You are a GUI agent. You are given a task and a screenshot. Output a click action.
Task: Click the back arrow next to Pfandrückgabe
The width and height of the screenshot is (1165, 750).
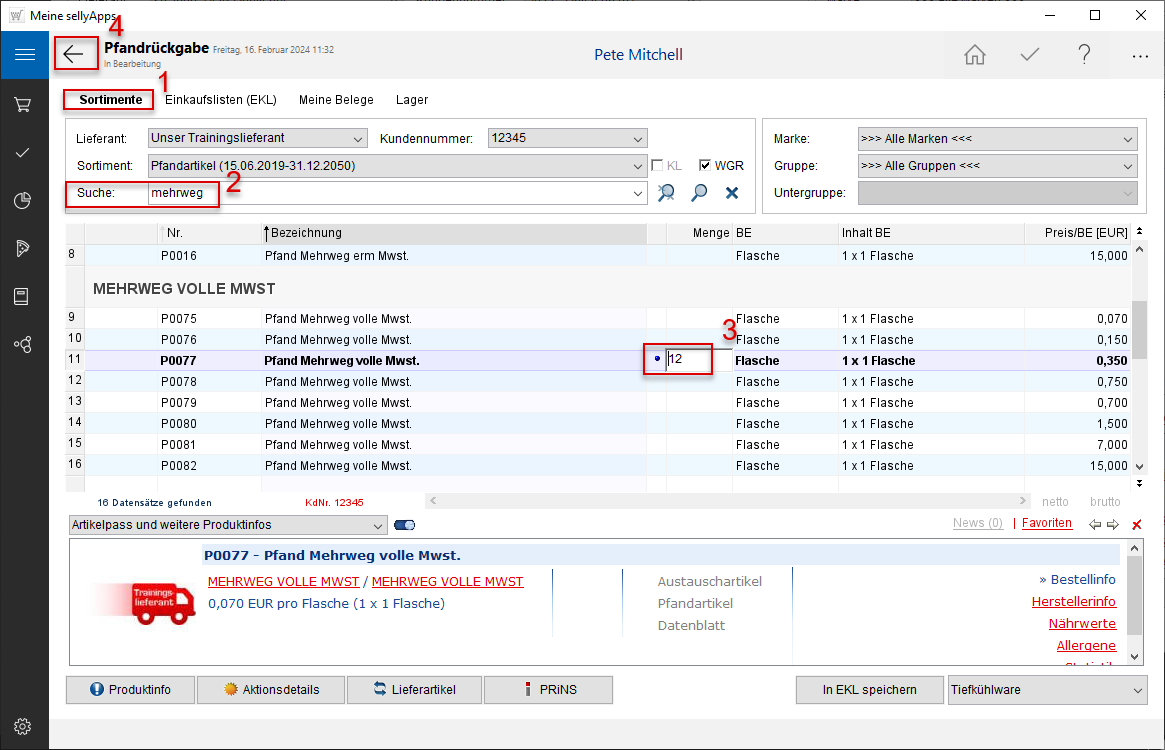click(x=75, y=54)
